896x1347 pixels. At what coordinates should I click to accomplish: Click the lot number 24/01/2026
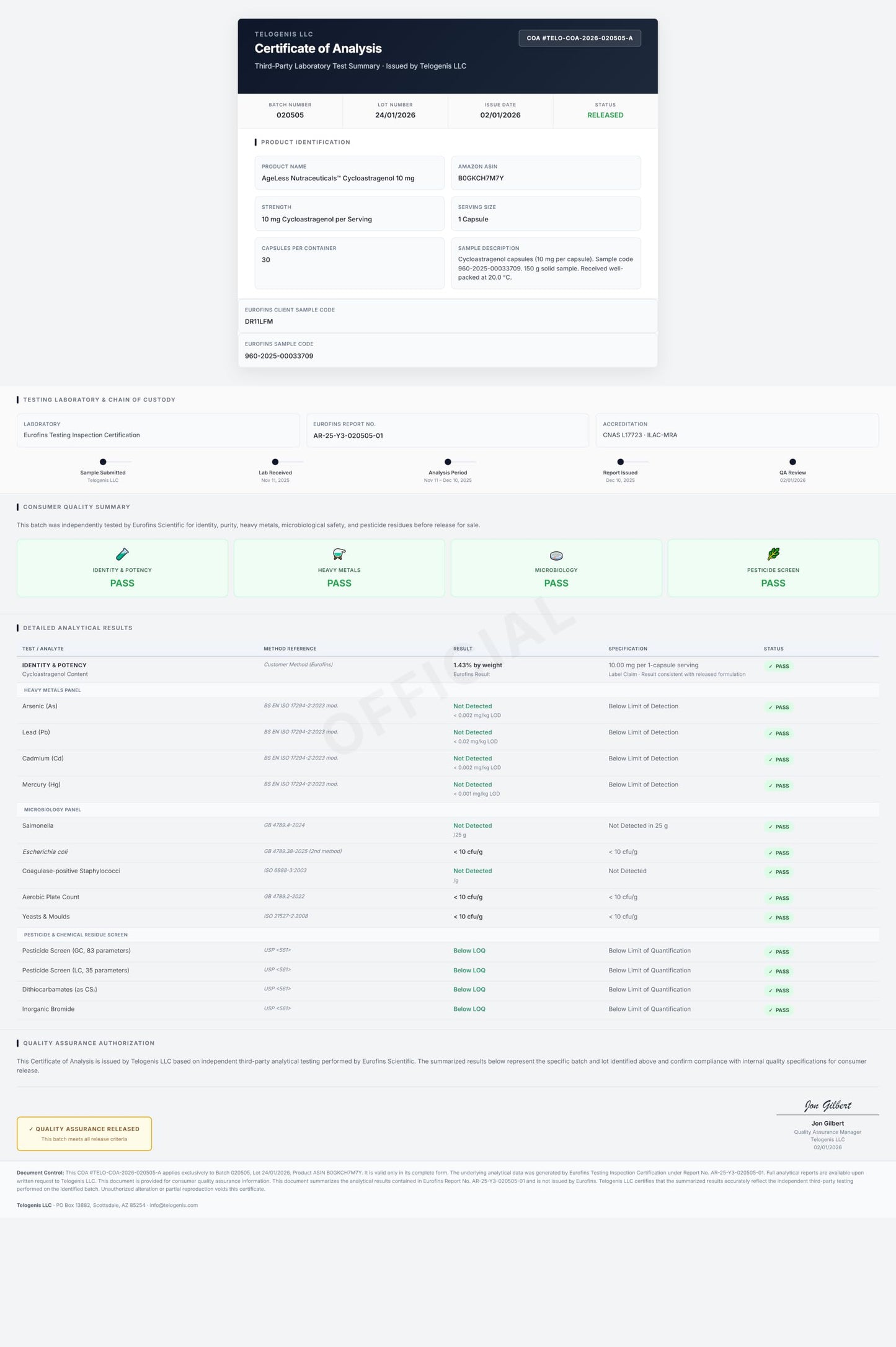[x=395, y=115]
